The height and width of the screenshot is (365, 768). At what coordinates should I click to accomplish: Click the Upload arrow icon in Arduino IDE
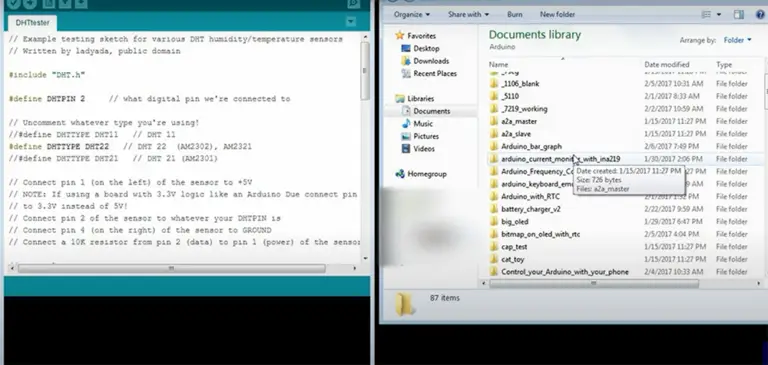(30, 3)
